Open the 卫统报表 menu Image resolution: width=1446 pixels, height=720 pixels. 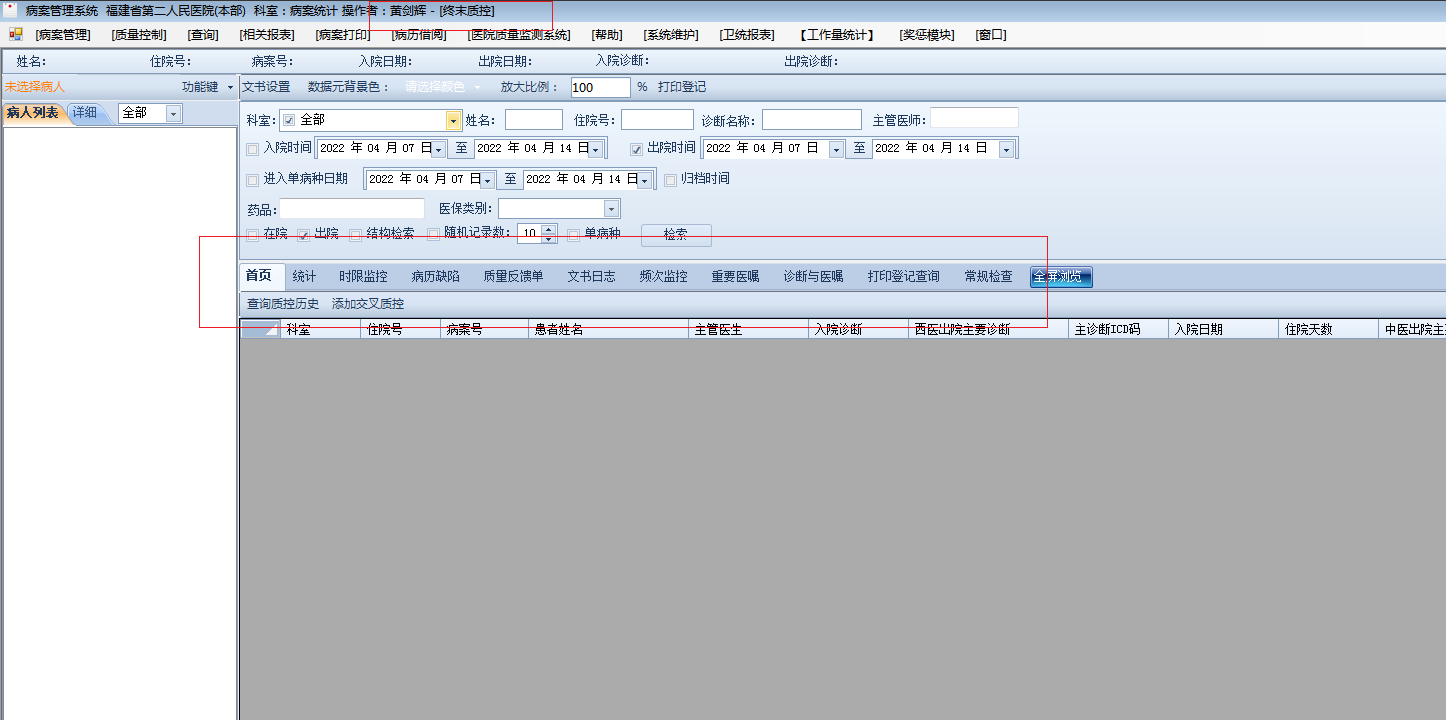click(x=747, y=35)
